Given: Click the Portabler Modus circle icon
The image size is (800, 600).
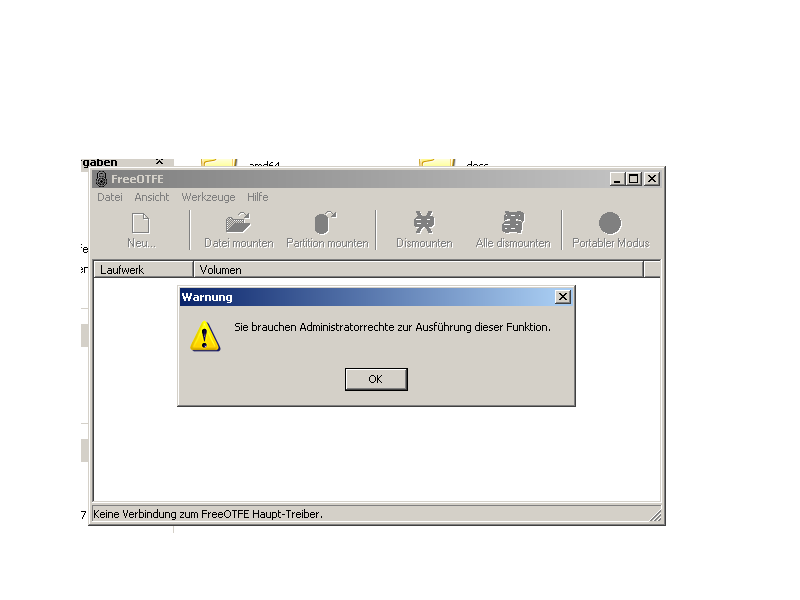Looking at the screenshot, I should (610, 223).
